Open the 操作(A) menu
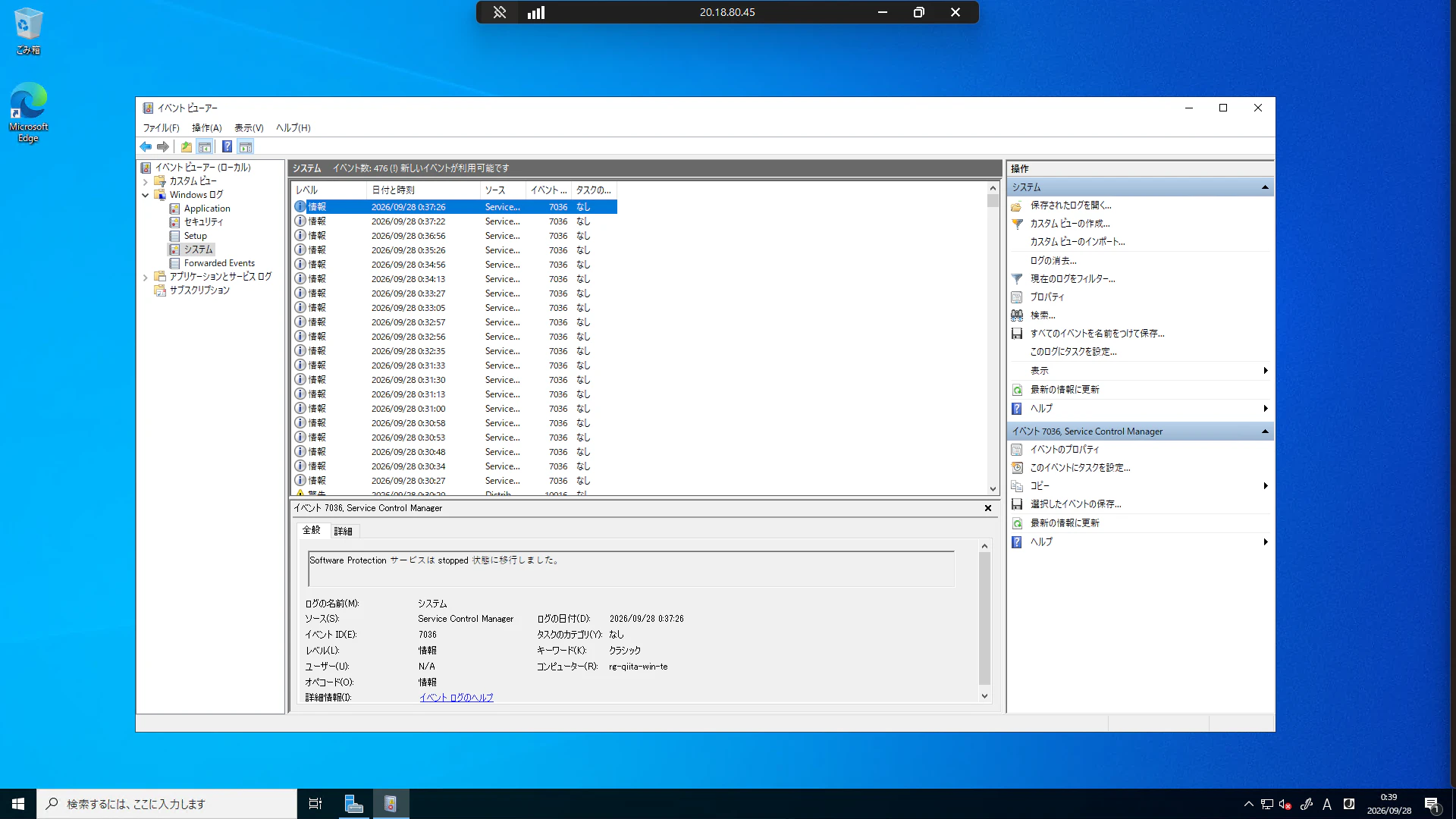Image resolution: width=1456 pixels, height=819 pixels. tap(206, 128)
